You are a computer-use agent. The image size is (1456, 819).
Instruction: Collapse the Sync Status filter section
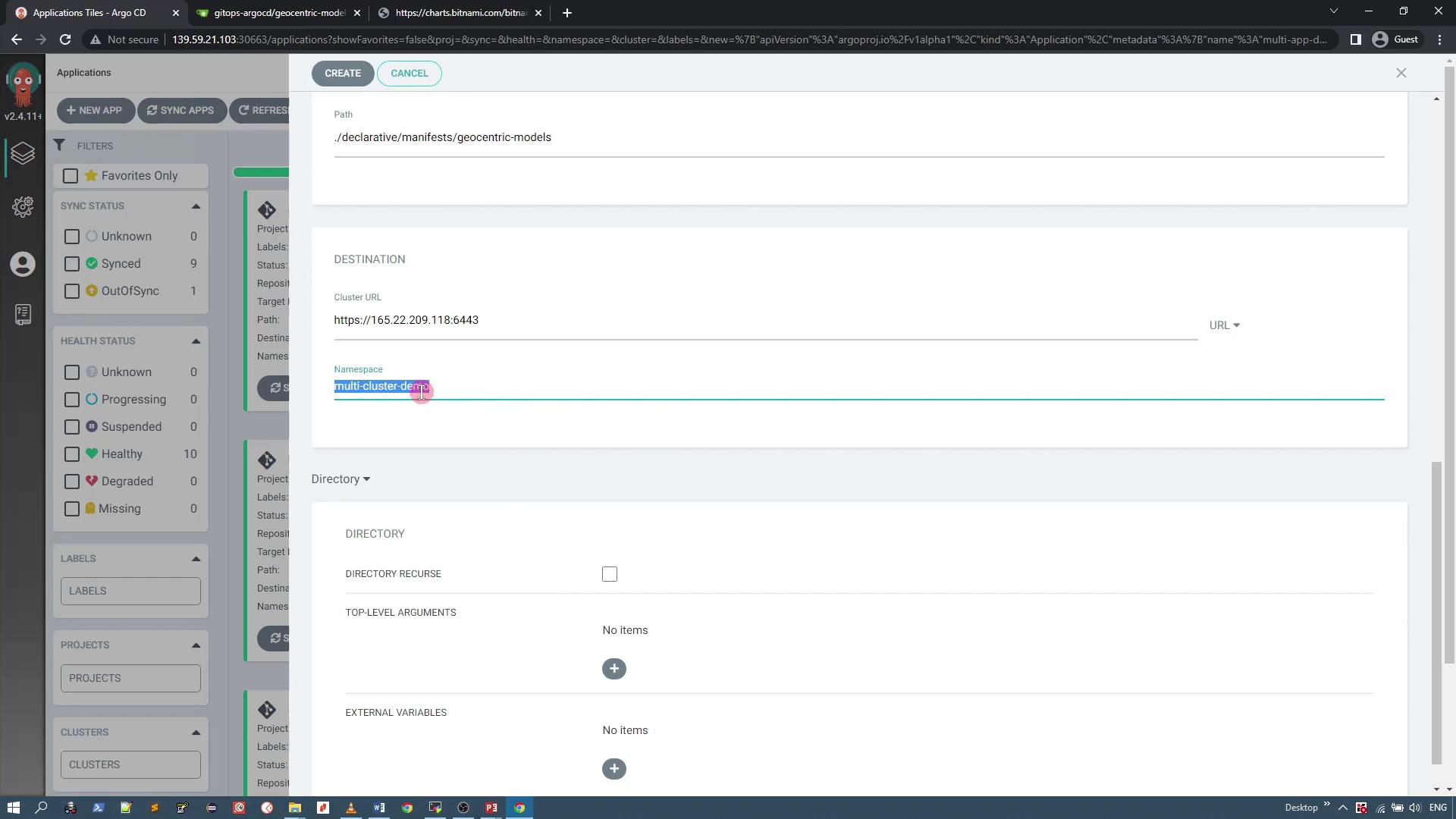(196, 206)
